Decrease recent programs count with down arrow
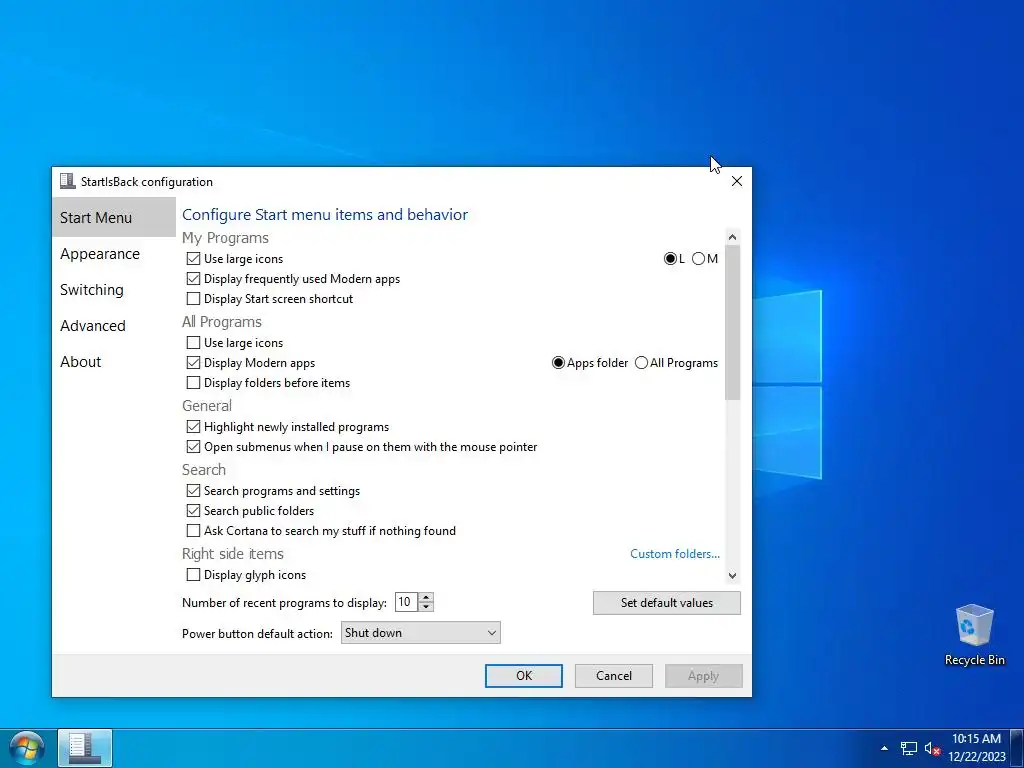Viewport: 1024px width, 768px height. 426,607
